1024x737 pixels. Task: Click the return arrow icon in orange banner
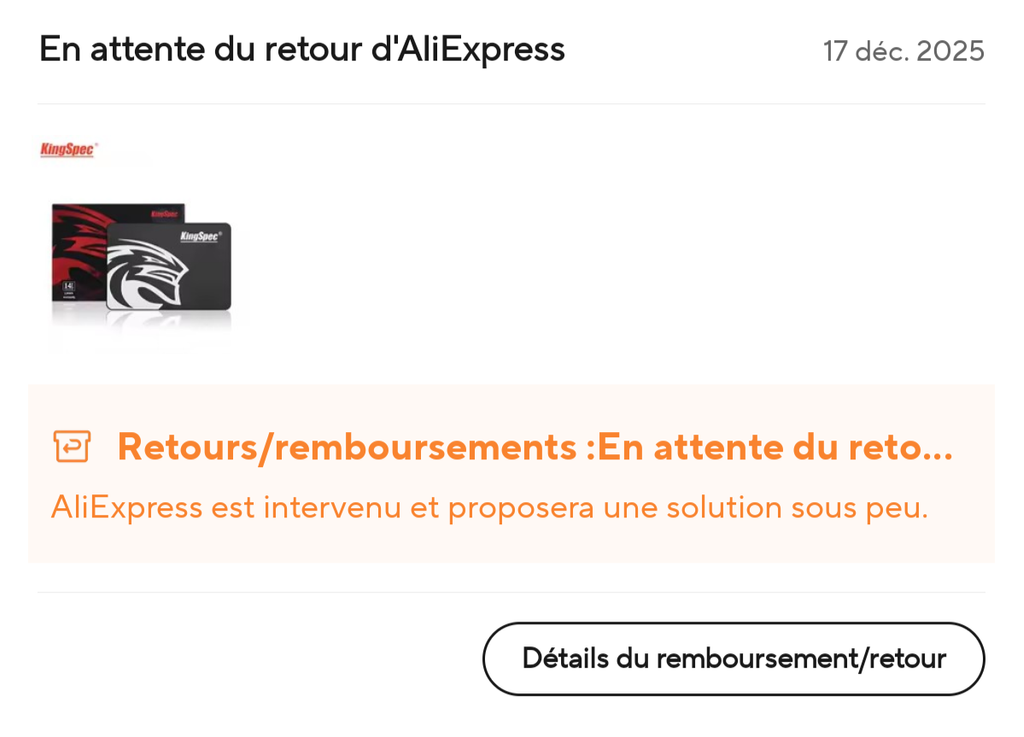pyautogui.click(x=72, y=447)
